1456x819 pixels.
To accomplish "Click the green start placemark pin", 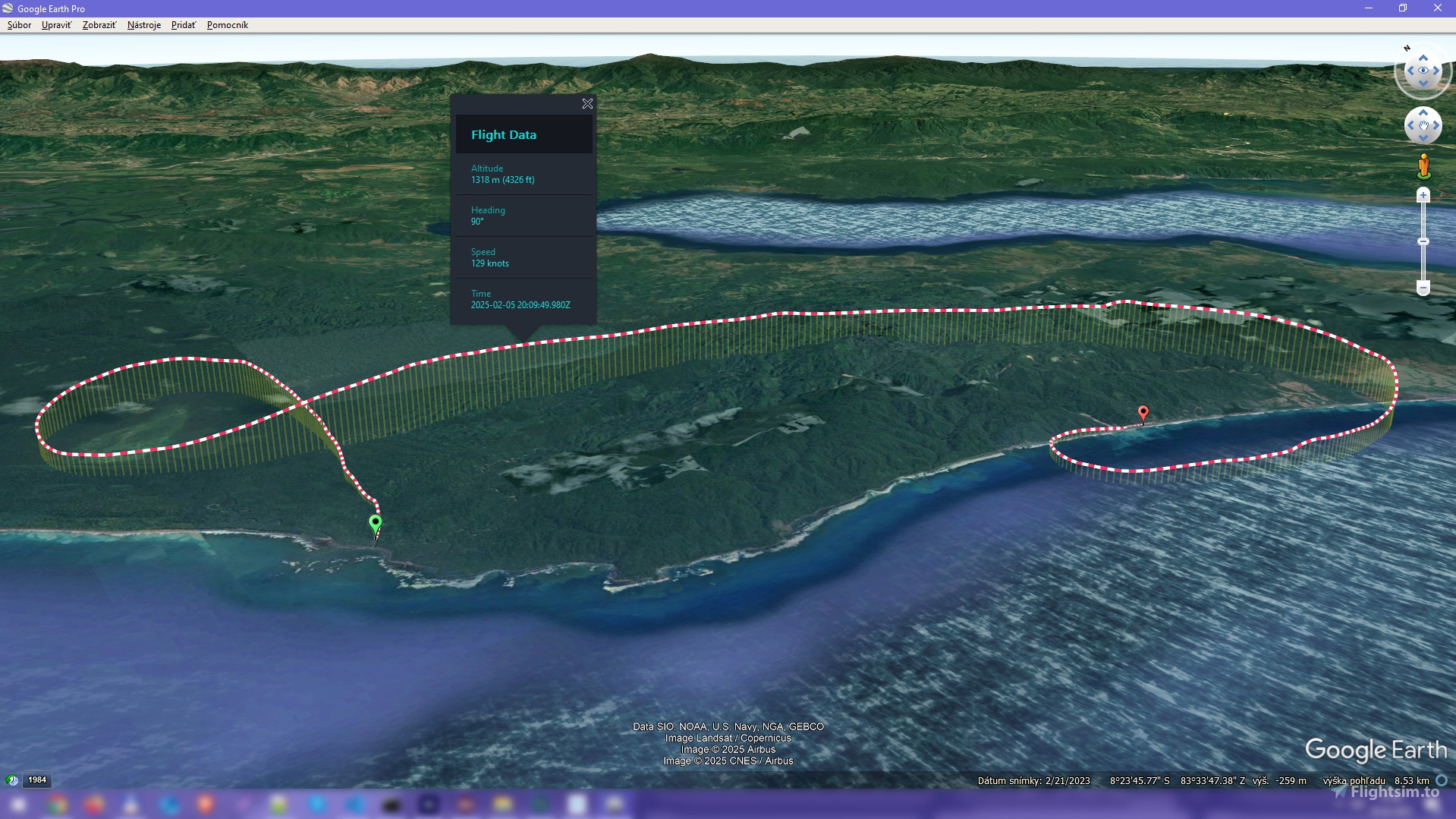I will coord(375,522).
